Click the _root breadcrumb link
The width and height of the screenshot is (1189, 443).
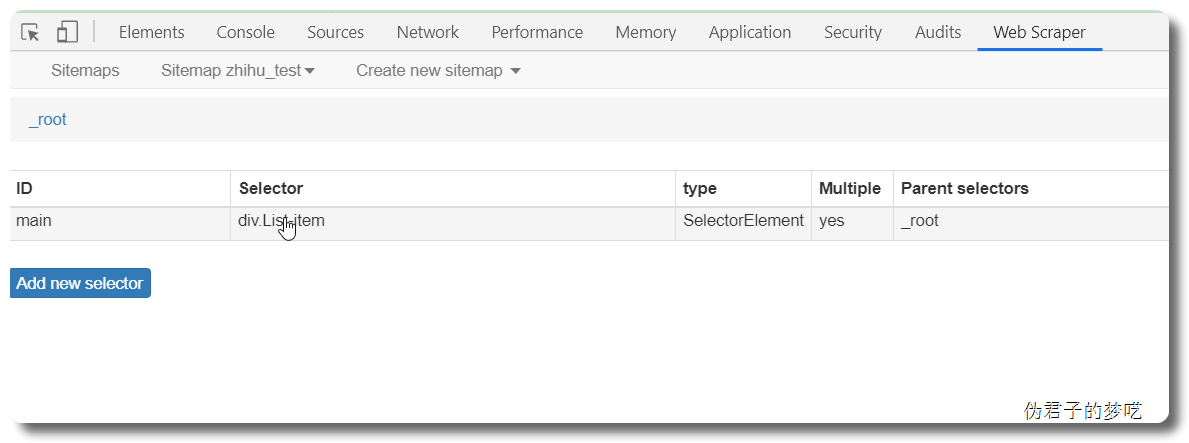[48, 120]
